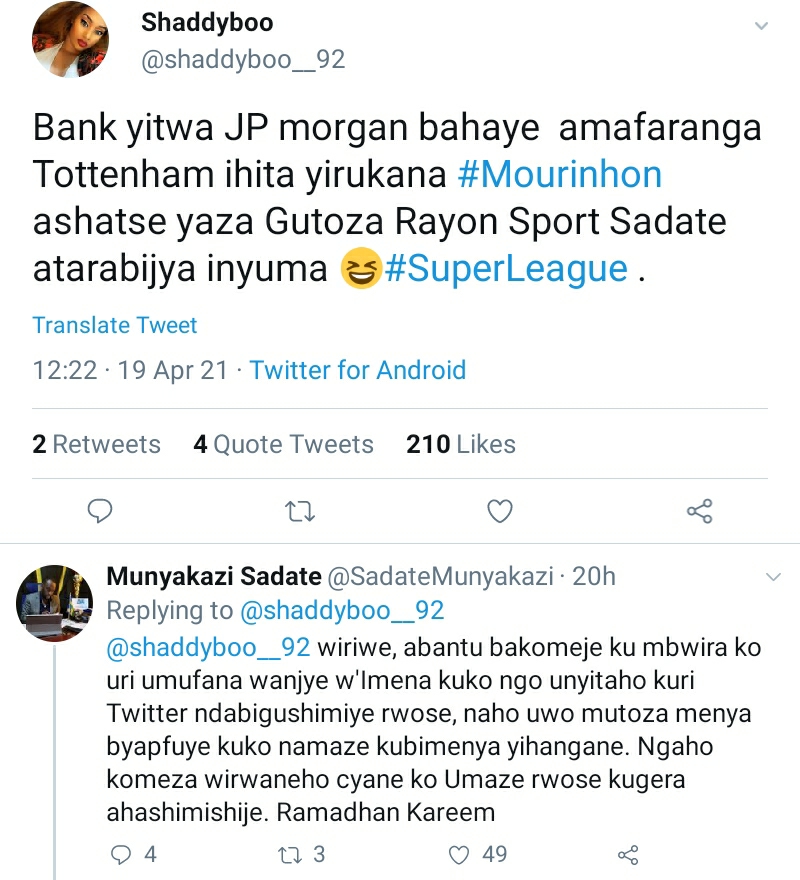Retweet Shaddyboo's main tweet
800x880 pixels.
(300, 512)
